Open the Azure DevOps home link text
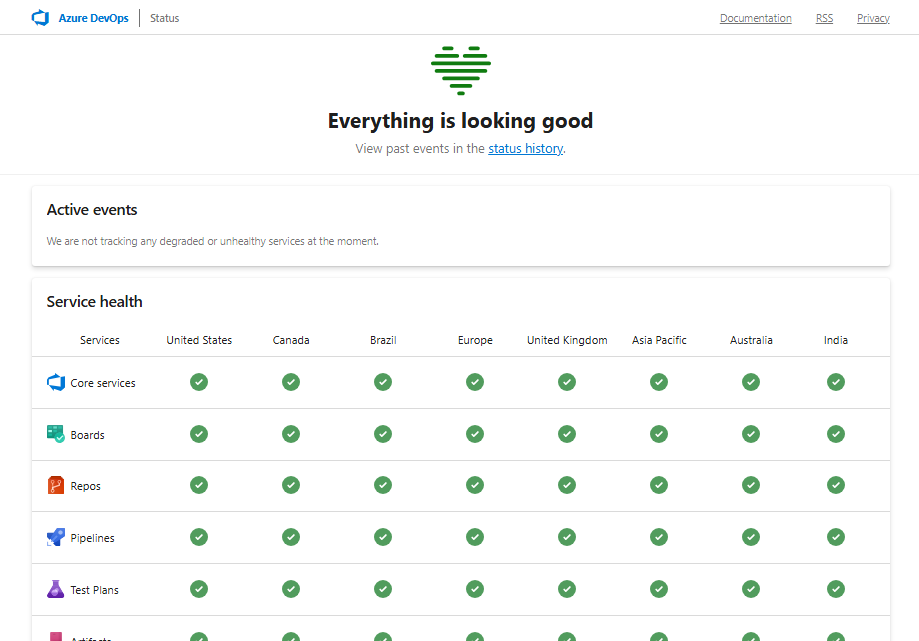919x641 pixels. tap(93, 18)
